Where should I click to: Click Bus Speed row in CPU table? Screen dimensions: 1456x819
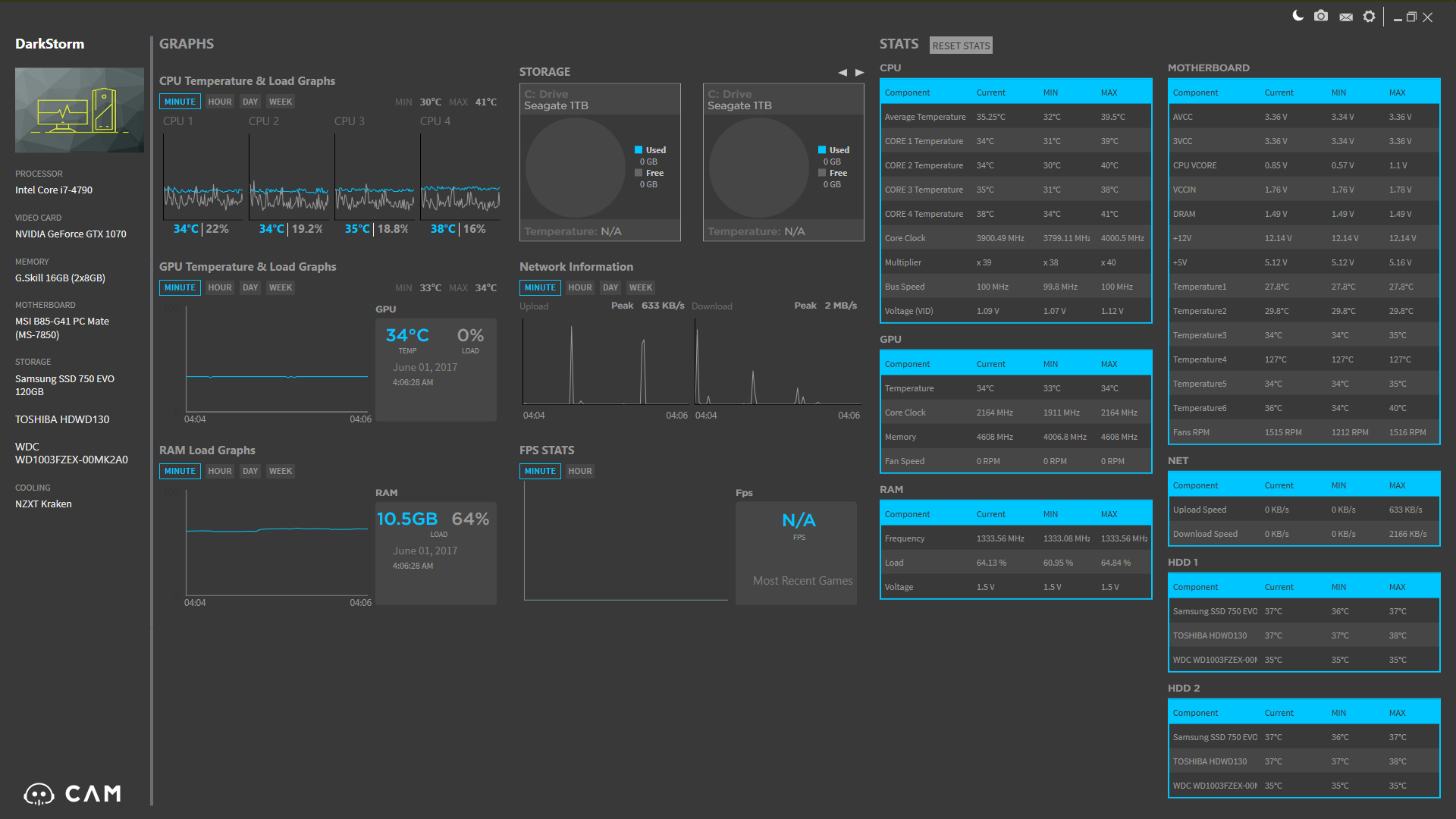point(1015,287)
